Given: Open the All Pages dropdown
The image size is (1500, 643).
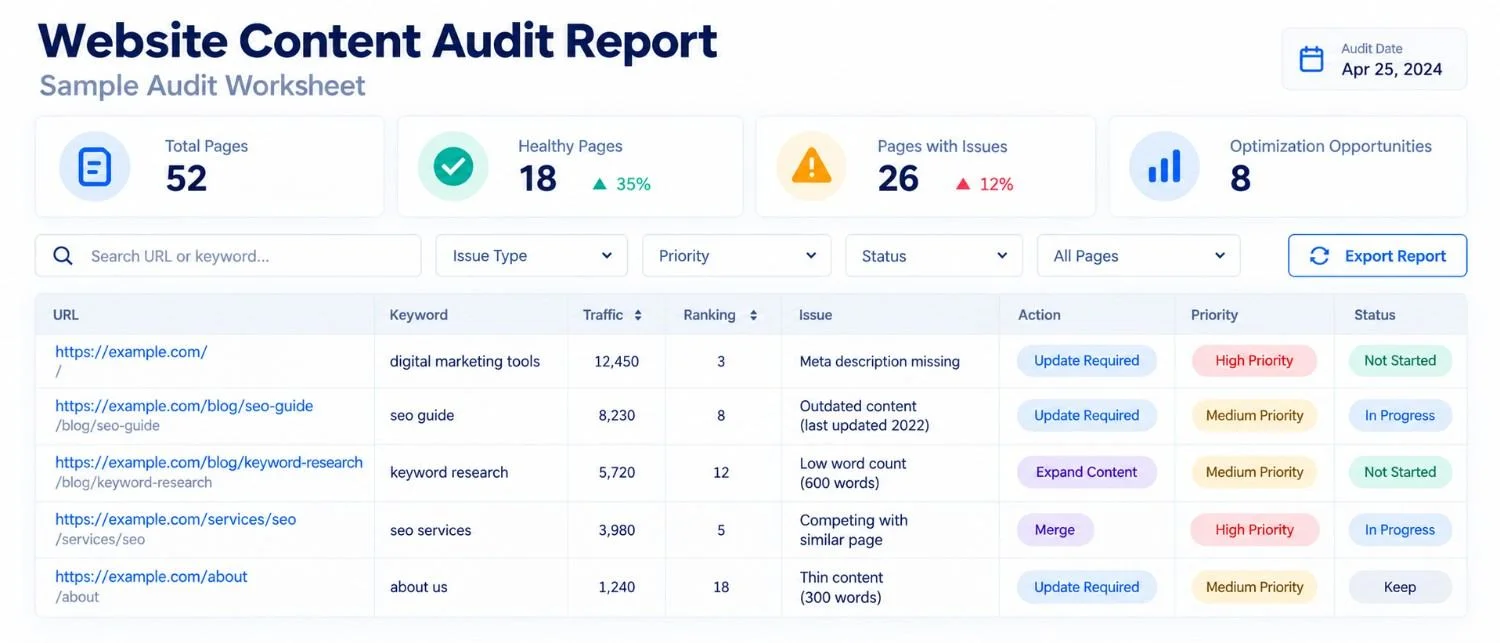Looking at the screenshot, I should 1138,256.
